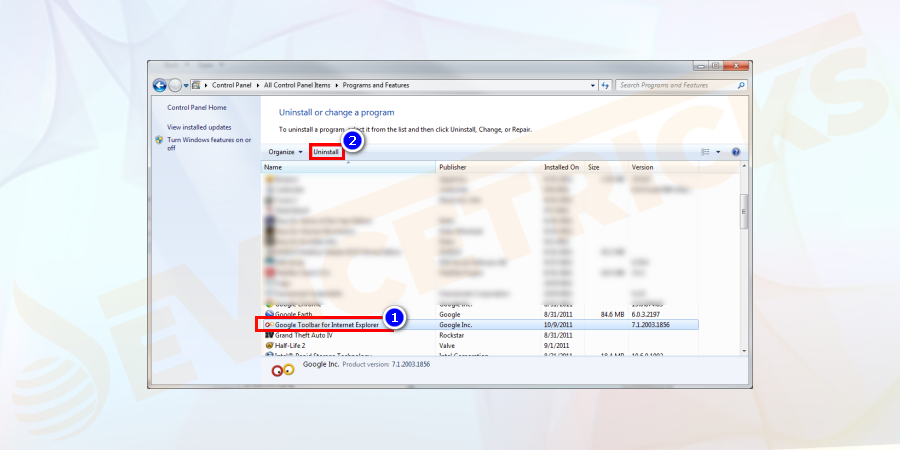900x450 pixels.
Task: Open the Organize menu
Action: click(x=285, y=152)
